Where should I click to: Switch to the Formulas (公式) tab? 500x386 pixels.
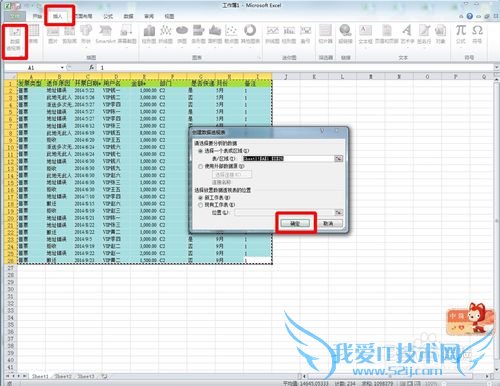tap(108, 16)
